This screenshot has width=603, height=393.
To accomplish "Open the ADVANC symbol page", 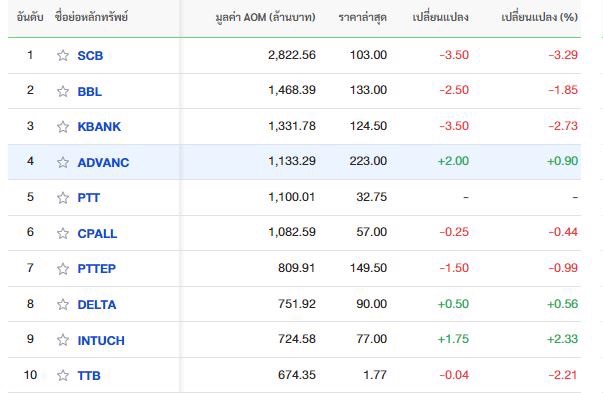I will tap(103, 162).
